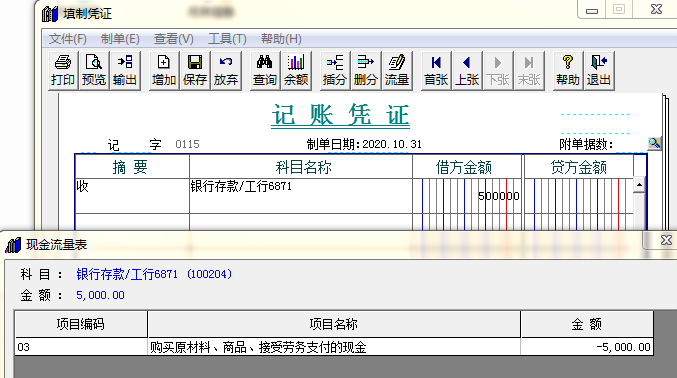
Task: Open the 查看(V) menu
Action: click(174, 39)
